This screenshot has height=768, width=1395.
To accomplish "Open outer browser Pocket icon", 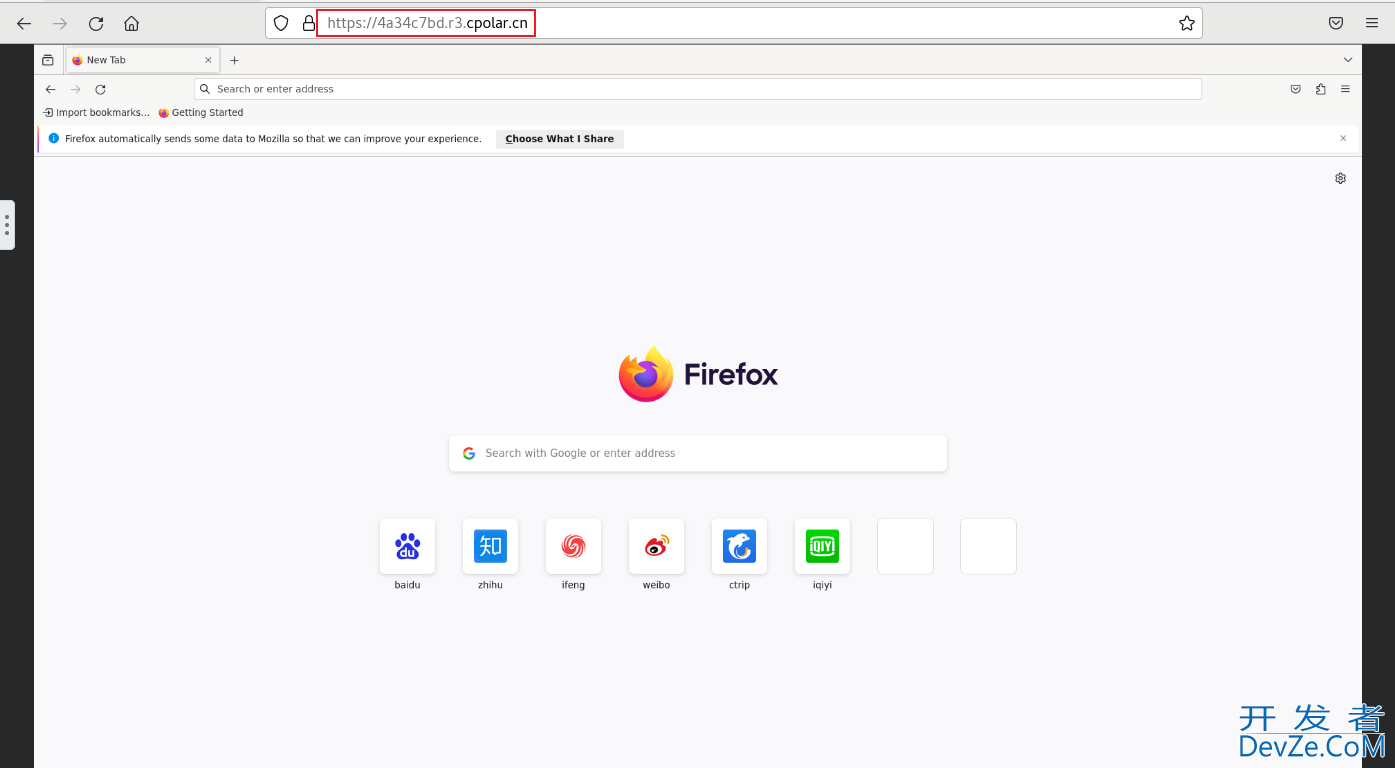I will tap(1336, 23).
